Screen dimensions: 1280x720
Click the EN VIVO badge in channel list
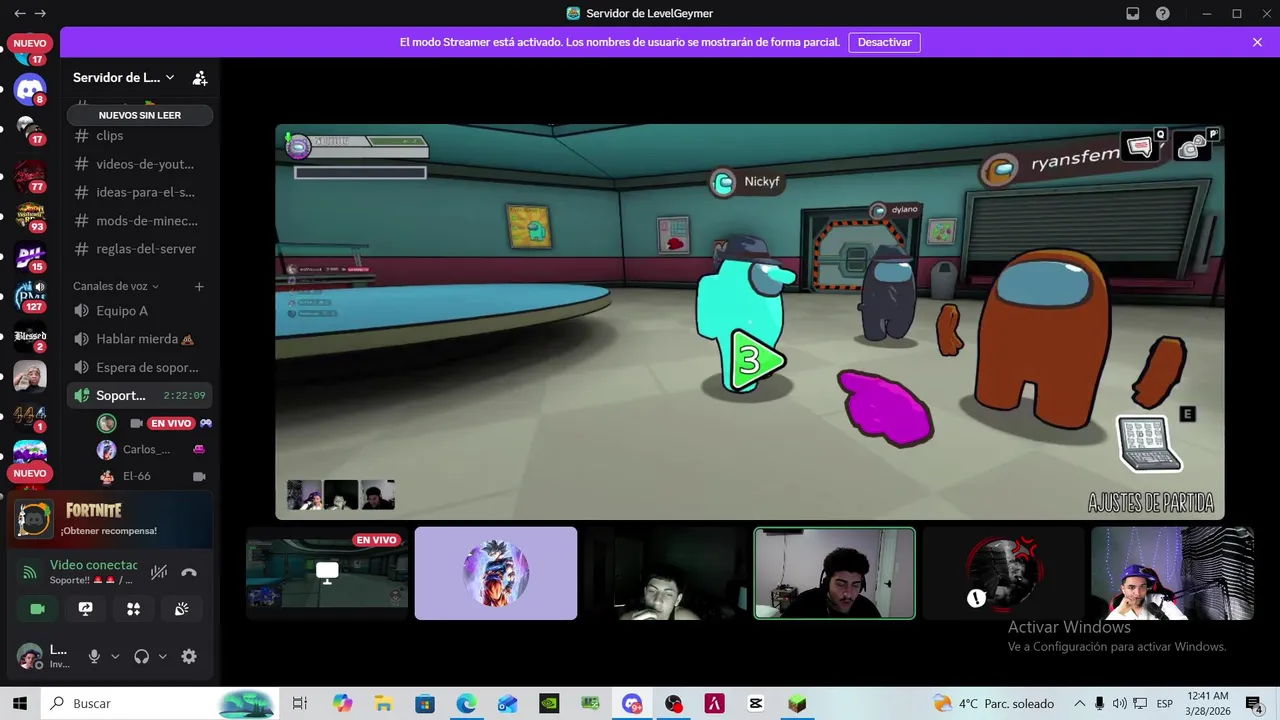coord(170,423)
